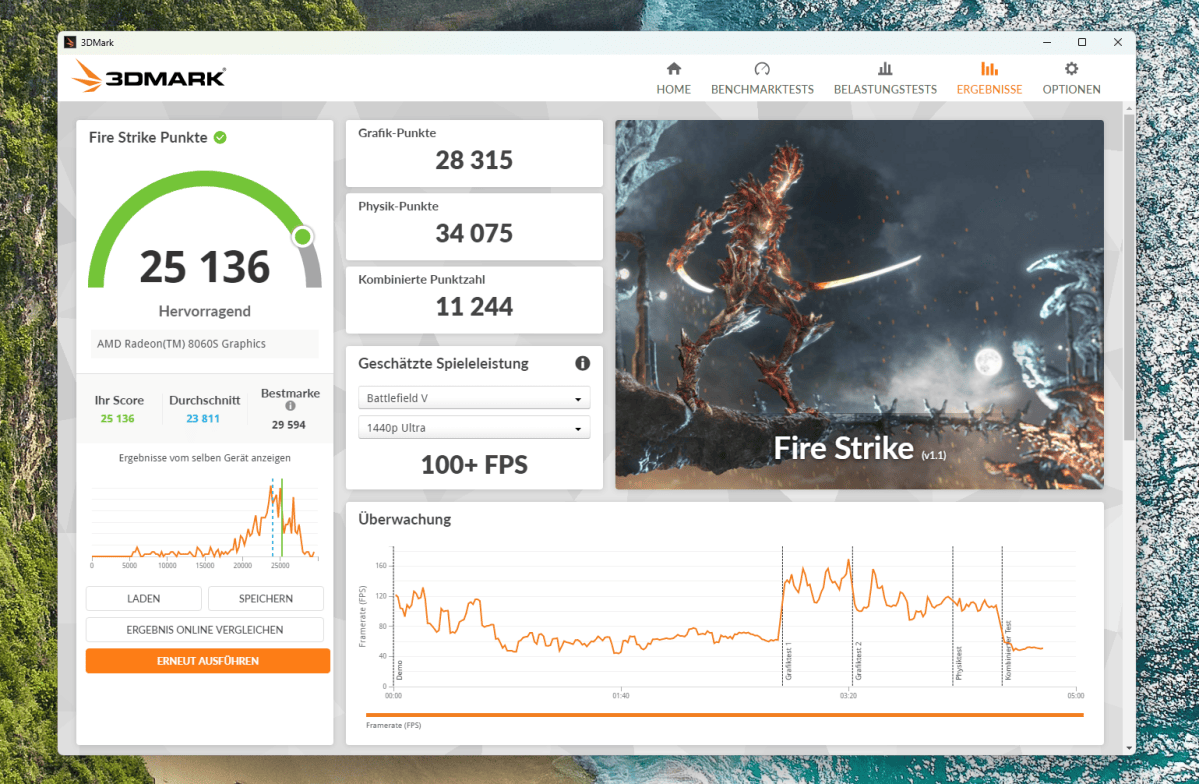Image resolution: width=1199 pixels, height=784 pixels.
Task: Click the Speichern button
Action: 265,599
